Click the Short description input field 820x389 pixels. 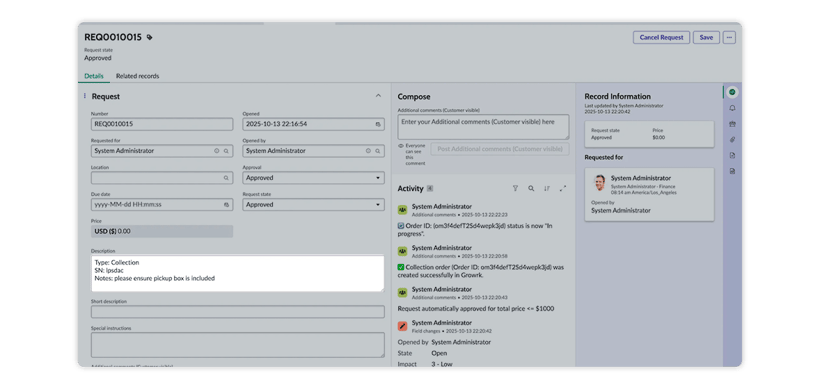[237, 312]
